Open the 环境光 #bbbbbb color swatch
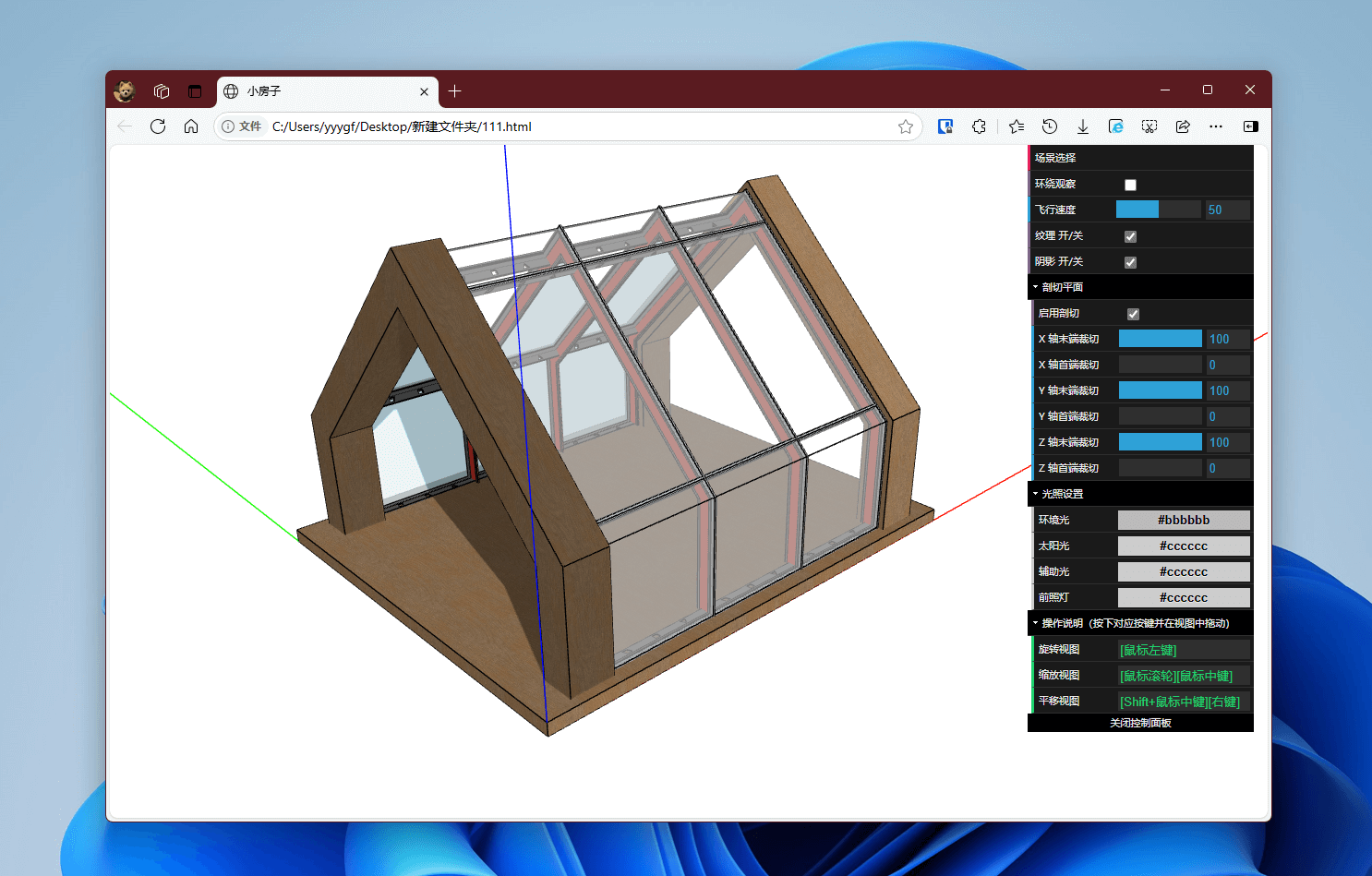 click(1184, 520)
